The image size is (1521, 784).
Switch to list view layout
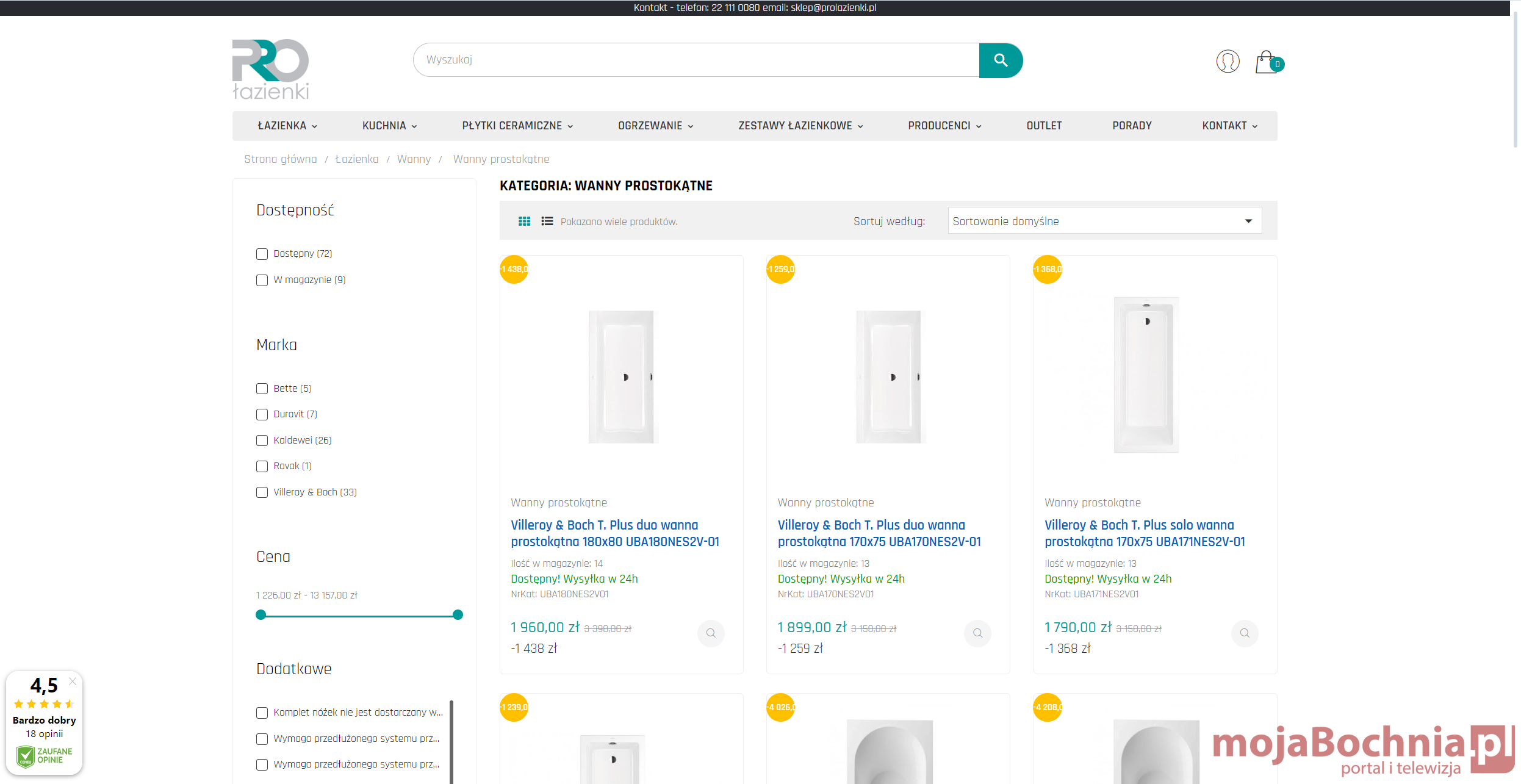[547, 221]
